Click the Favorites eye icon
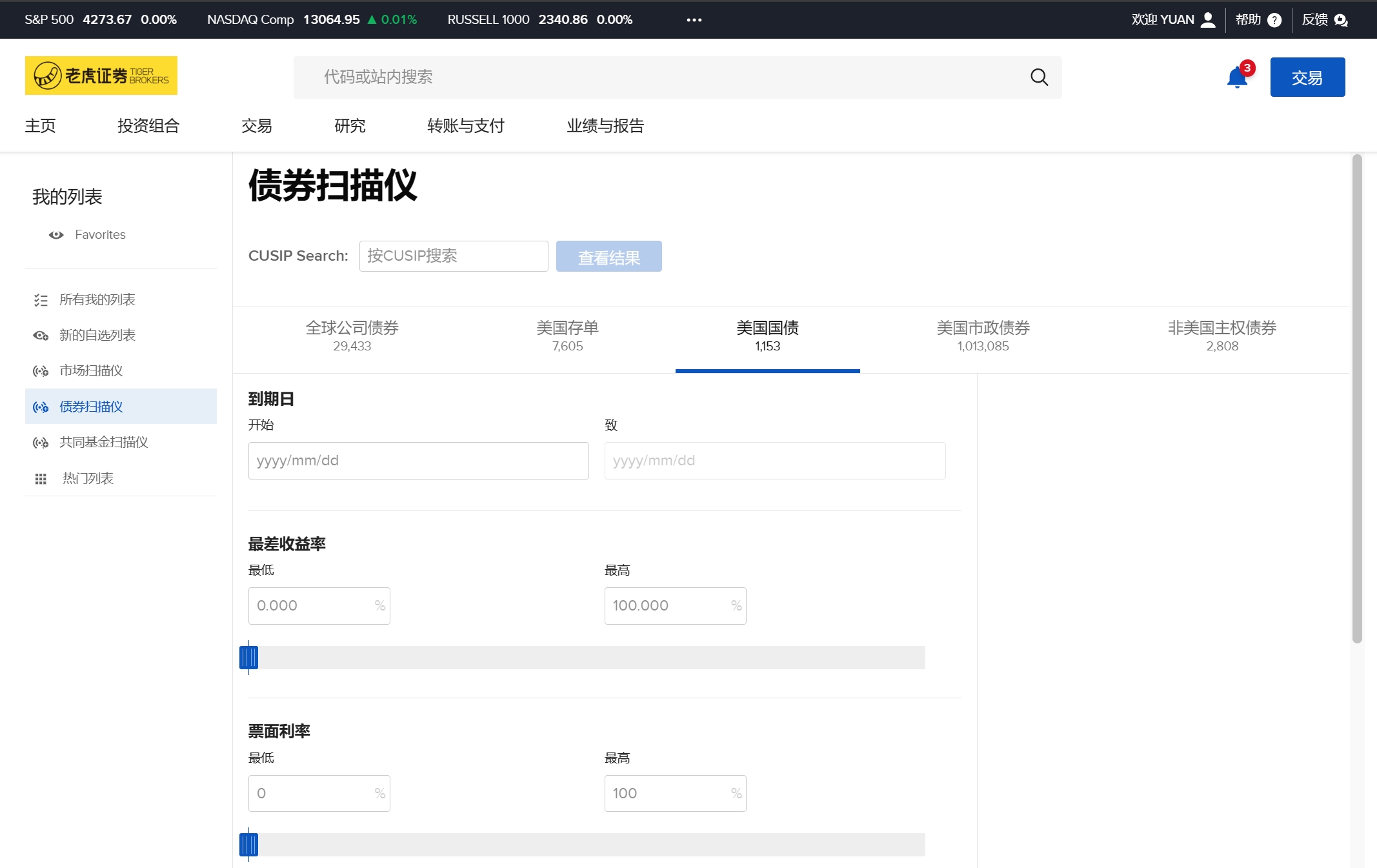The width and height of the screenshot is (1377, 868). pyautogui.click(x=56, y=235)
